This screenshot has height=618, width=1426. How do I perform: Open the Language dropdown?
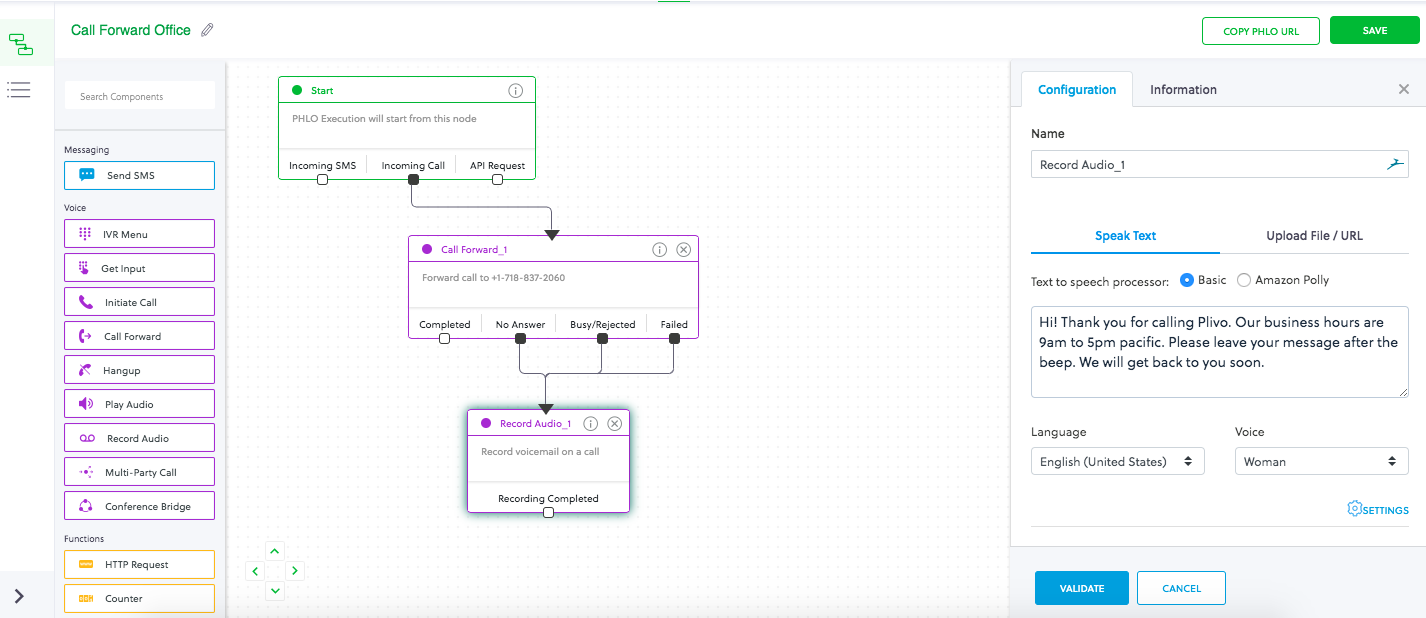click(x=1117, y=461)
